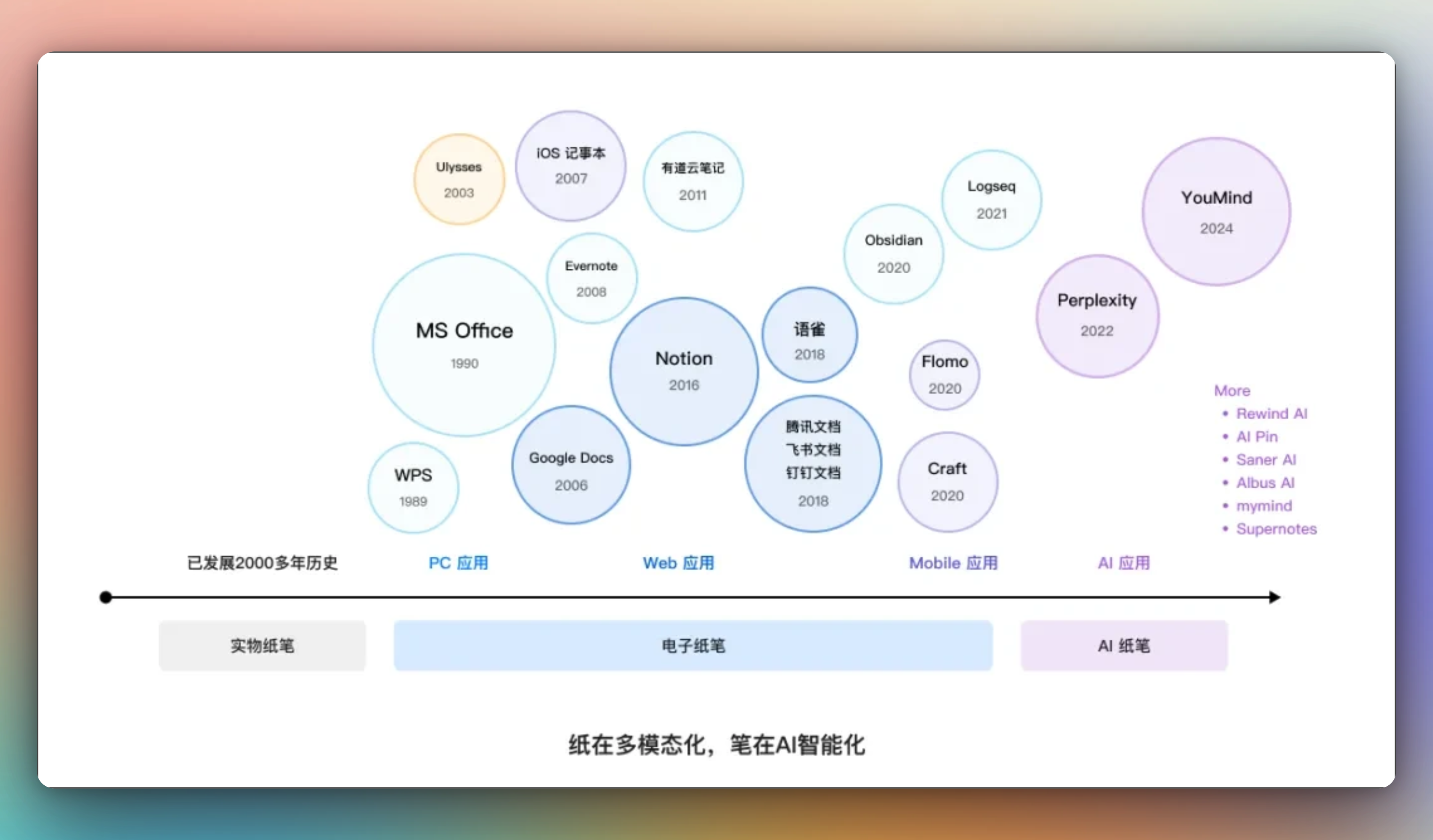Select the Obsidian 2020 circle
The image size is (1433, 840).
pos(893,254)
